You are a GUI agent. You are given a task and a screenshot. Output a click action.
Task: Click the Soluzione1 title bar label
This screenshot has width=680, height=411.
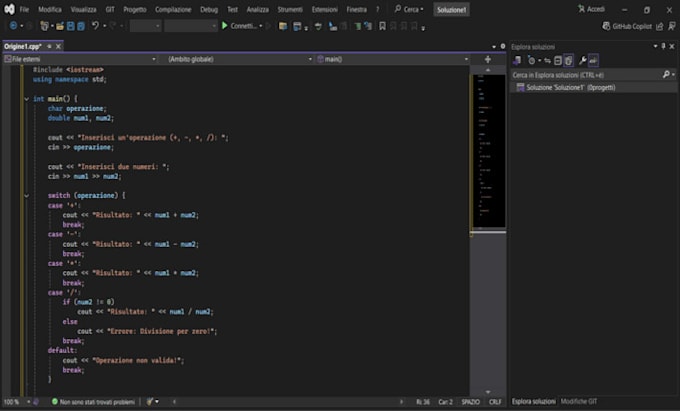(x=451, y=10)
